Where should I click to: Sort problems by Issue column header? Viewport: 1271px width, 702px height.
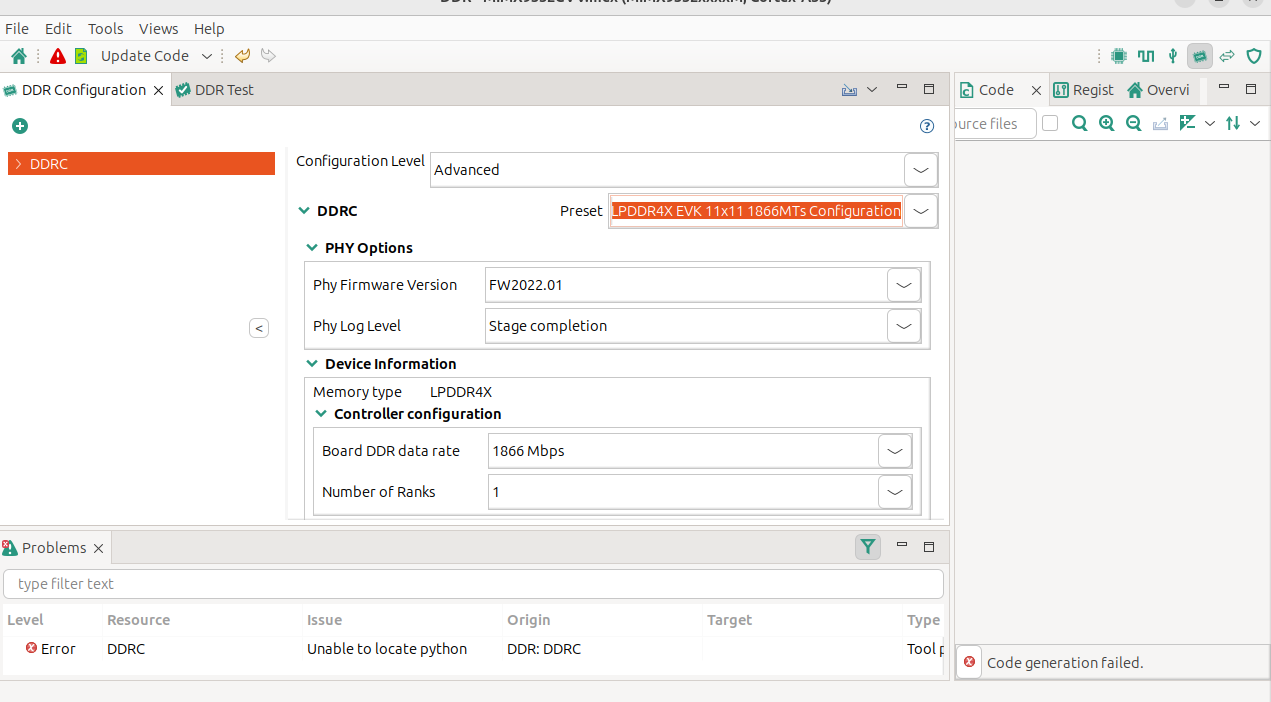click(325, 620)
